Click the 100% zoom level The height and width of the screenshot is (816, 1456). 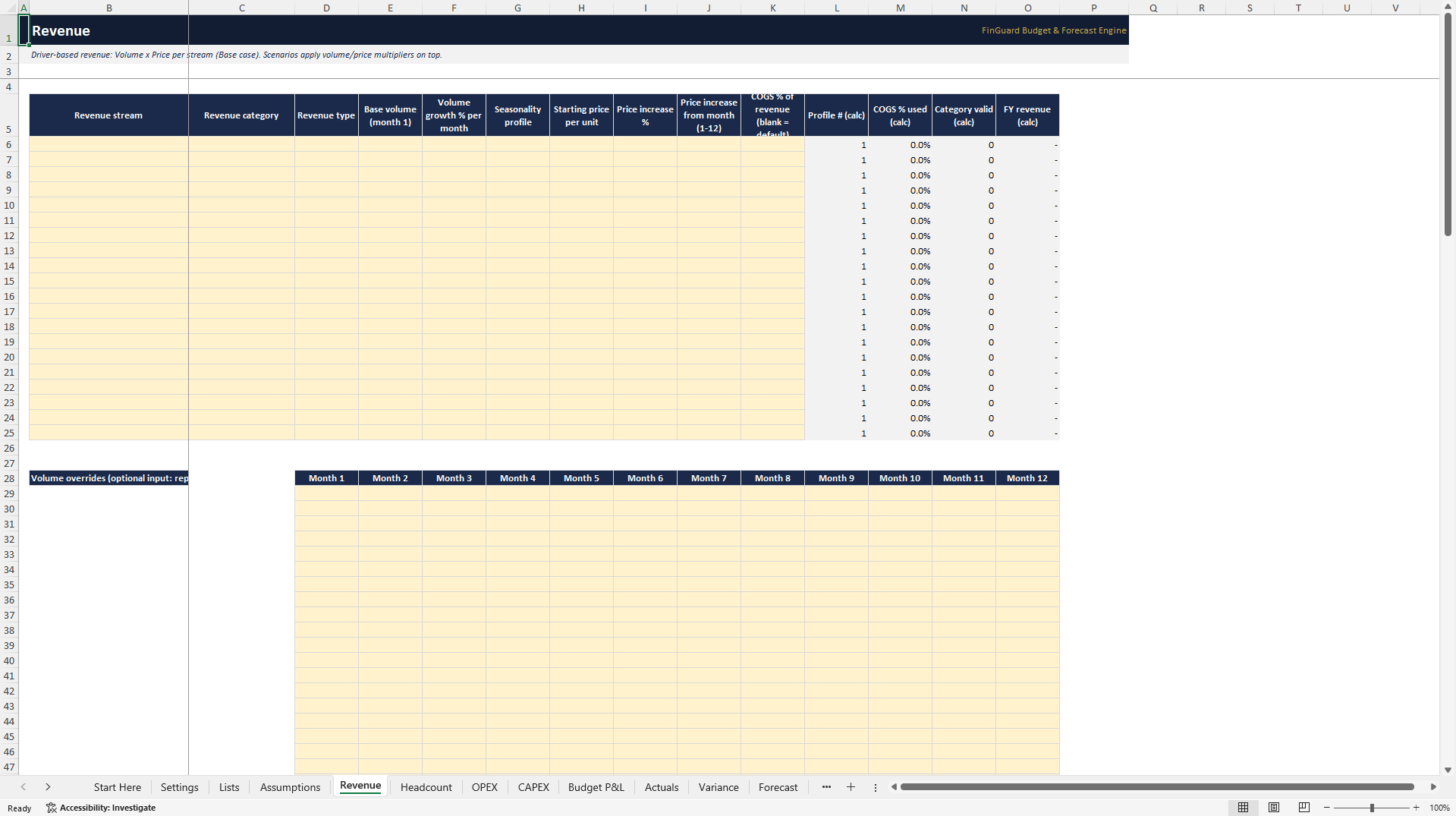pos(1439,808)
